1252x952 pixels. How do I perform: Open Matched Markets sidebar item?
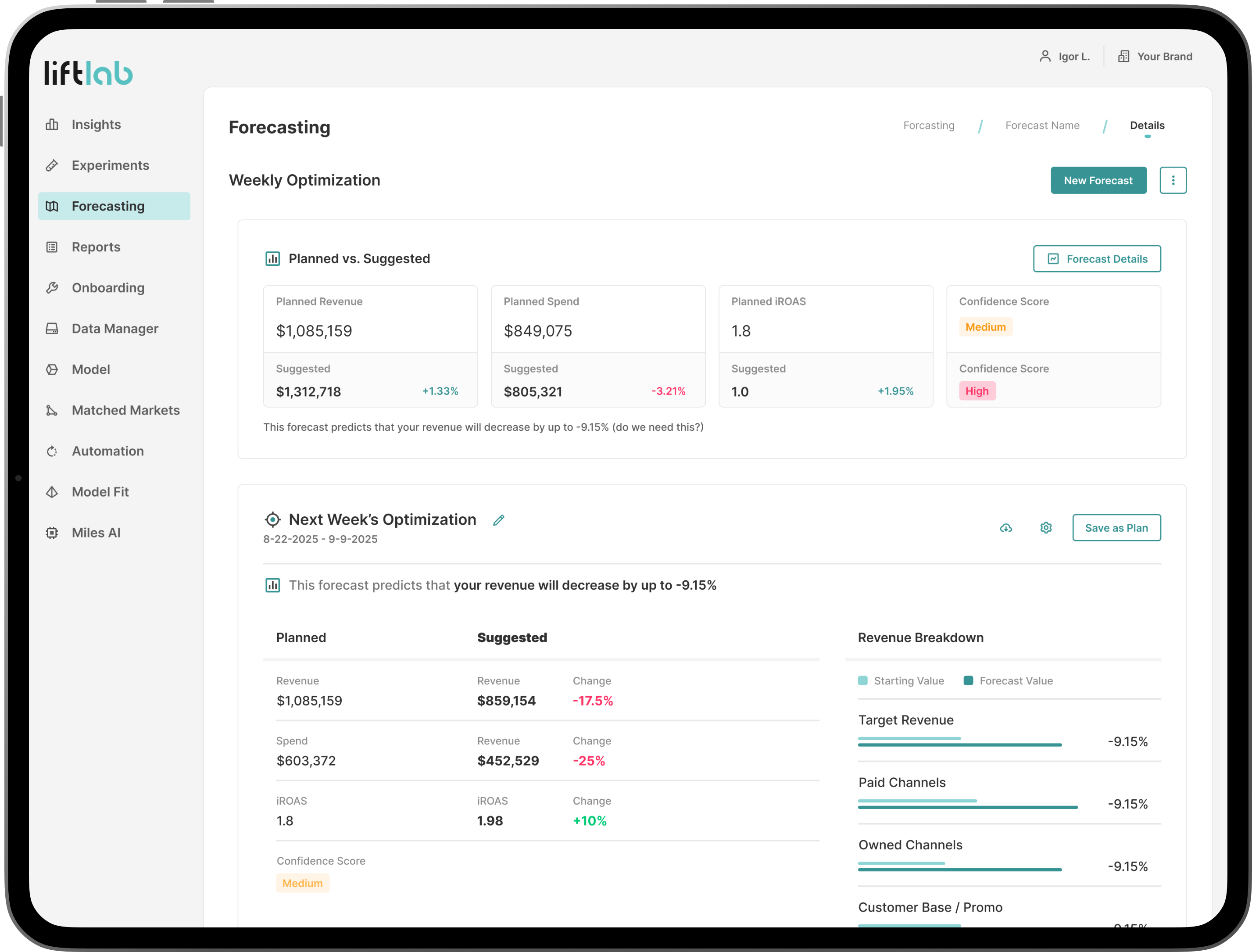tap(125, 410)
